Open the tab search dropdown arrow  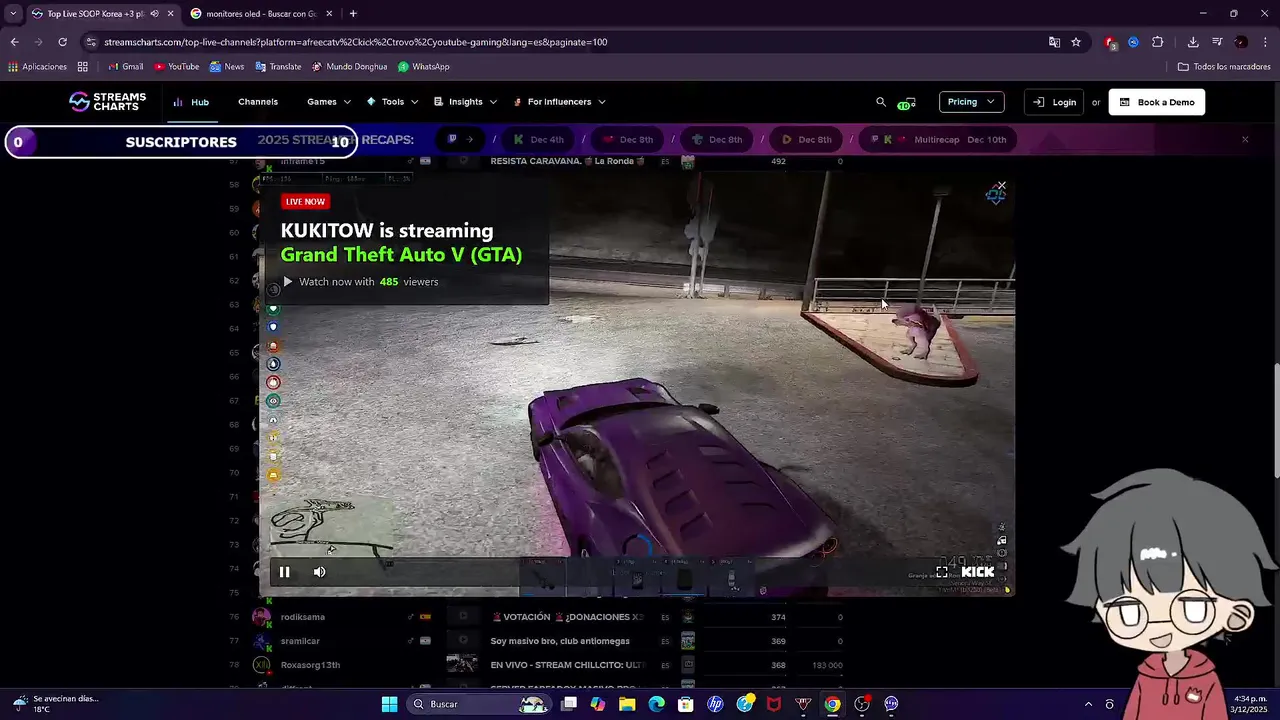pos(13,14)
